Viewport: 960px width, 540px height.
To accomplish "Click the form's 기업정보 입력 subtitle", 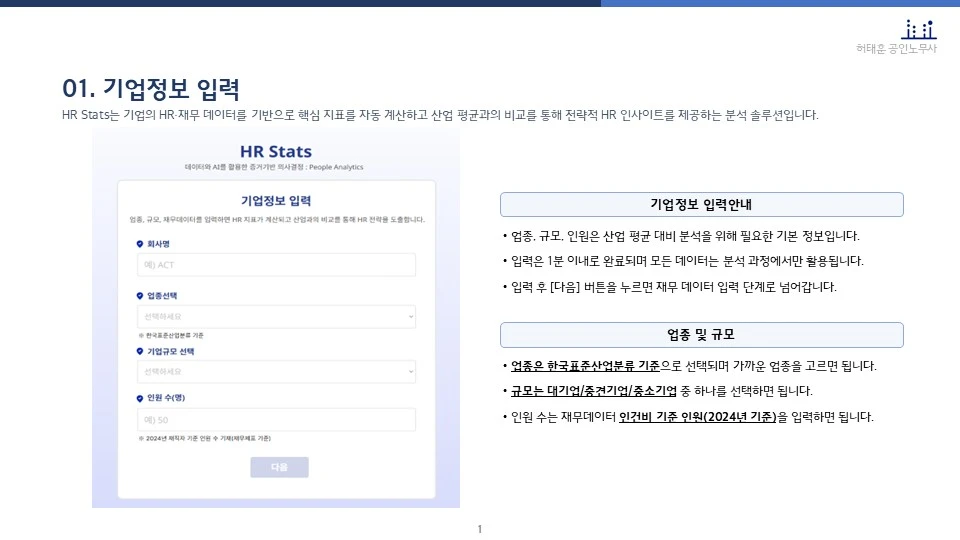I will coord(276,201).
